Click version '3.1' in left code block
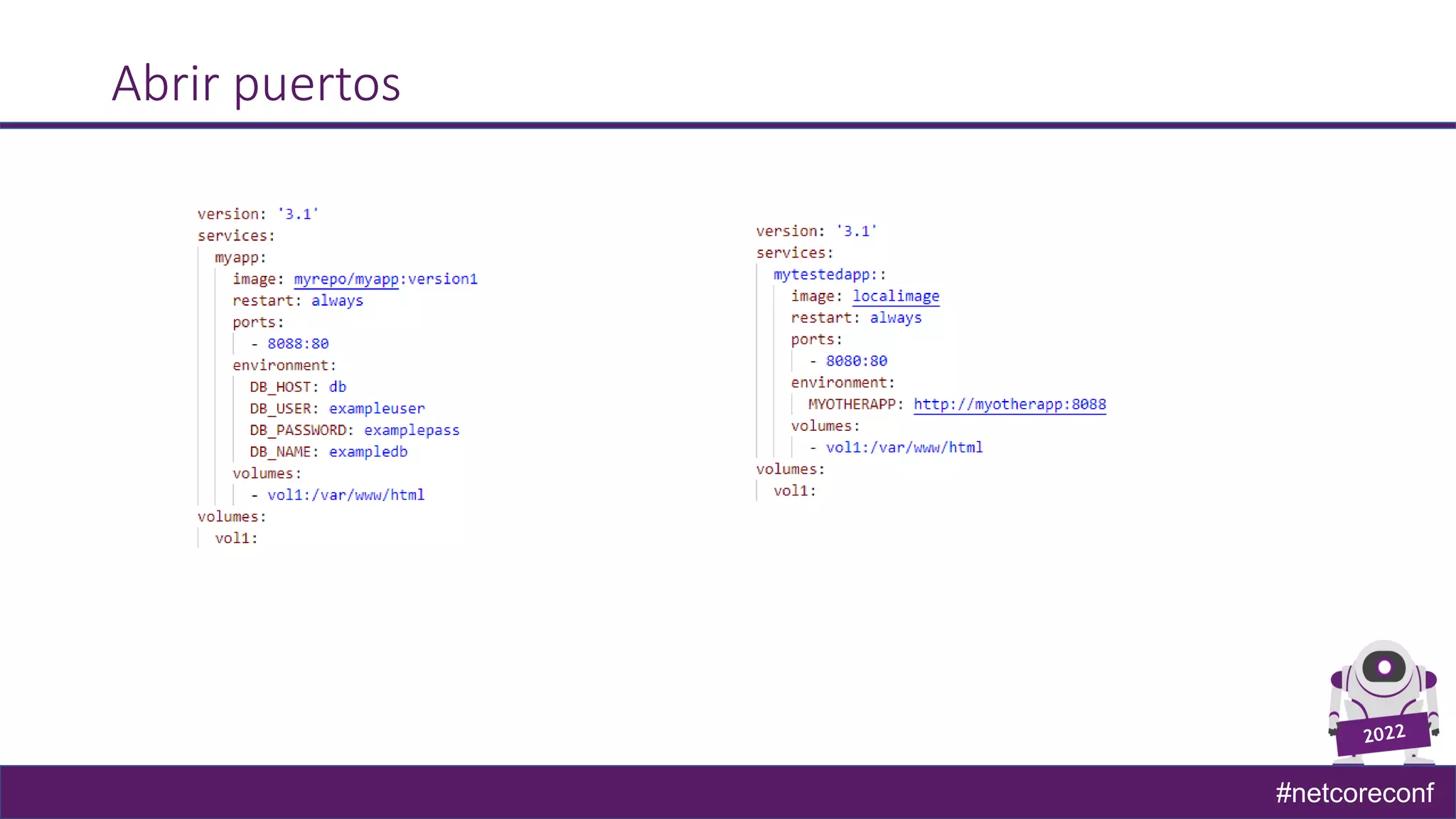The height and width of the screenshot is (819, 1456). point(258,214)
